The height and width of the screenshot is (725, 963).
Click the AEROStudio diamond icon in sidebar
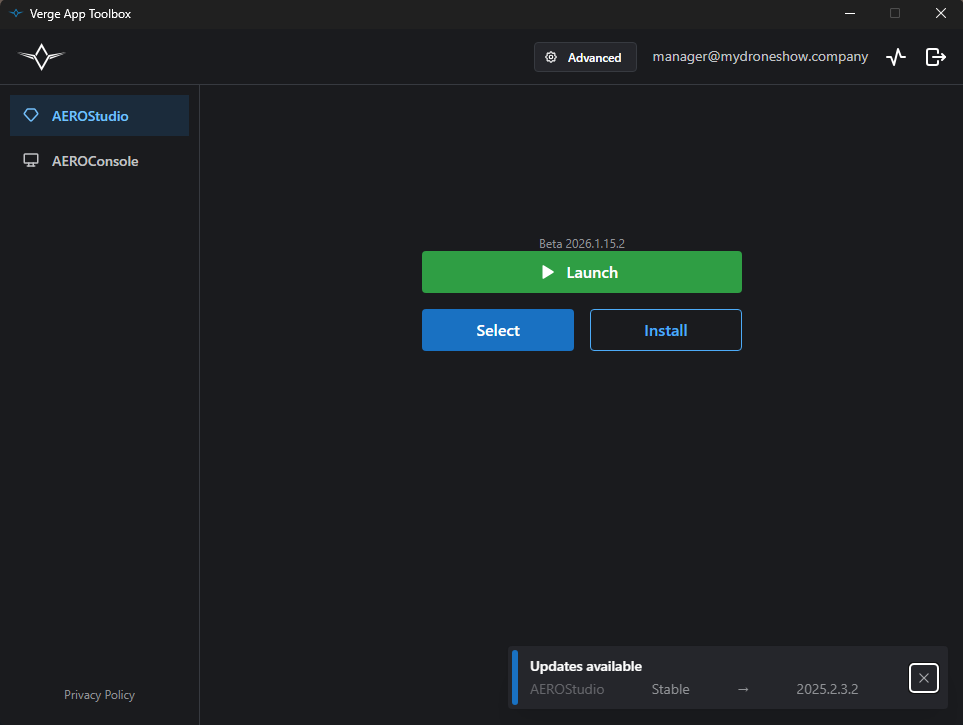[31, 116]
